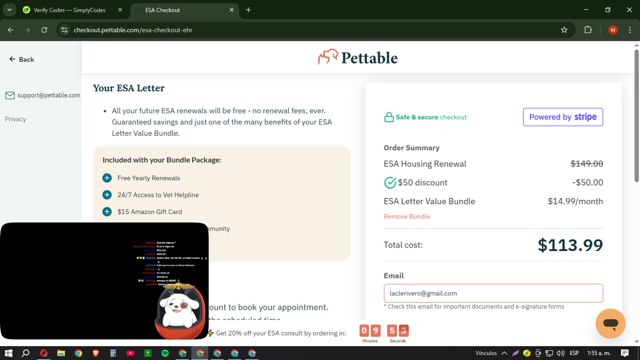The height and width of the screenshot is (360, 640).
Task: Open File Explorer from the taskbar
Action: pos(61,353)
